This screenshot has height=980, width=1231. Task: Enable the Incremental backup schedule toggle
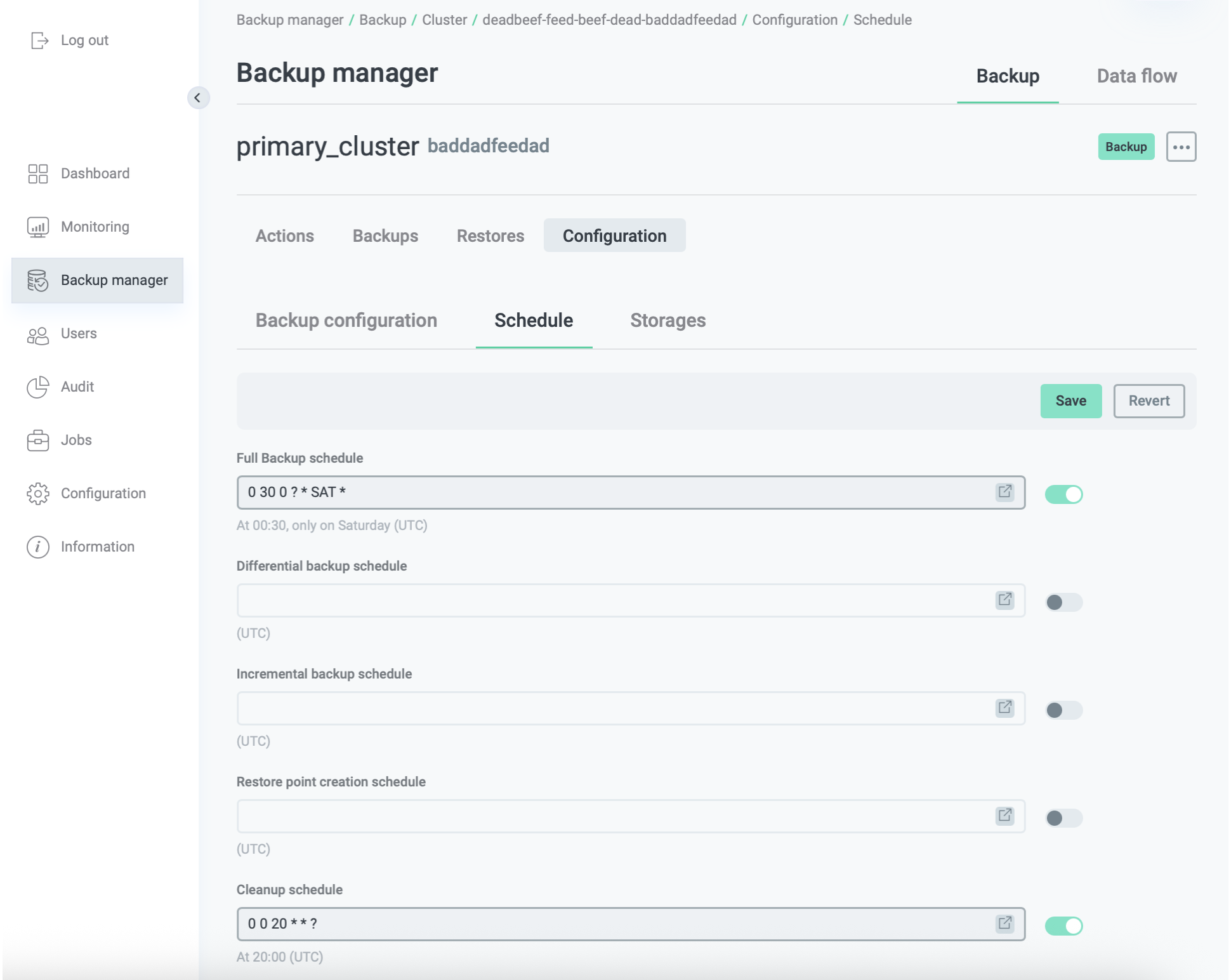(1063, 710)
